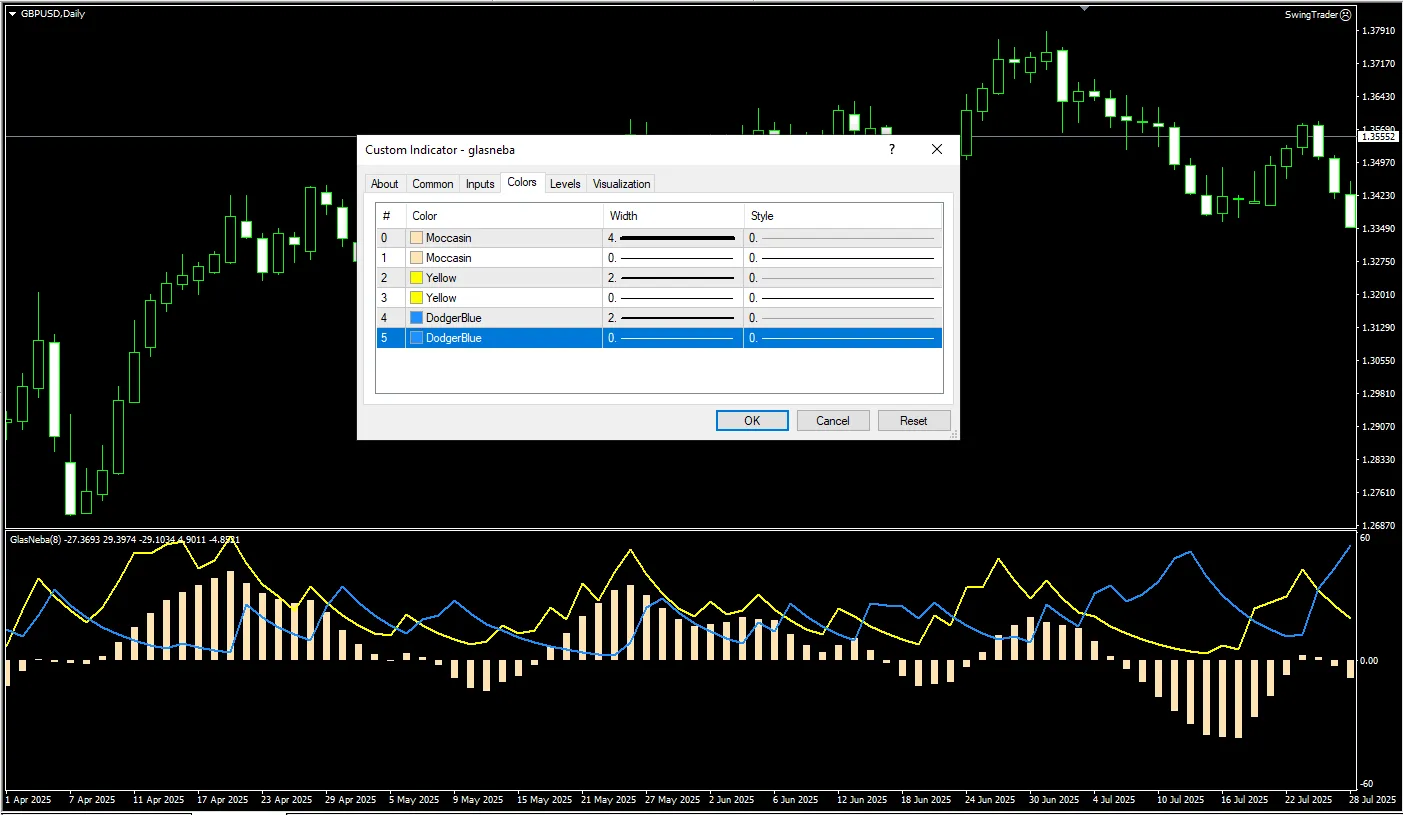Open the Visualization tab
Screen dimensions: 1403x815
click(621, 184)
